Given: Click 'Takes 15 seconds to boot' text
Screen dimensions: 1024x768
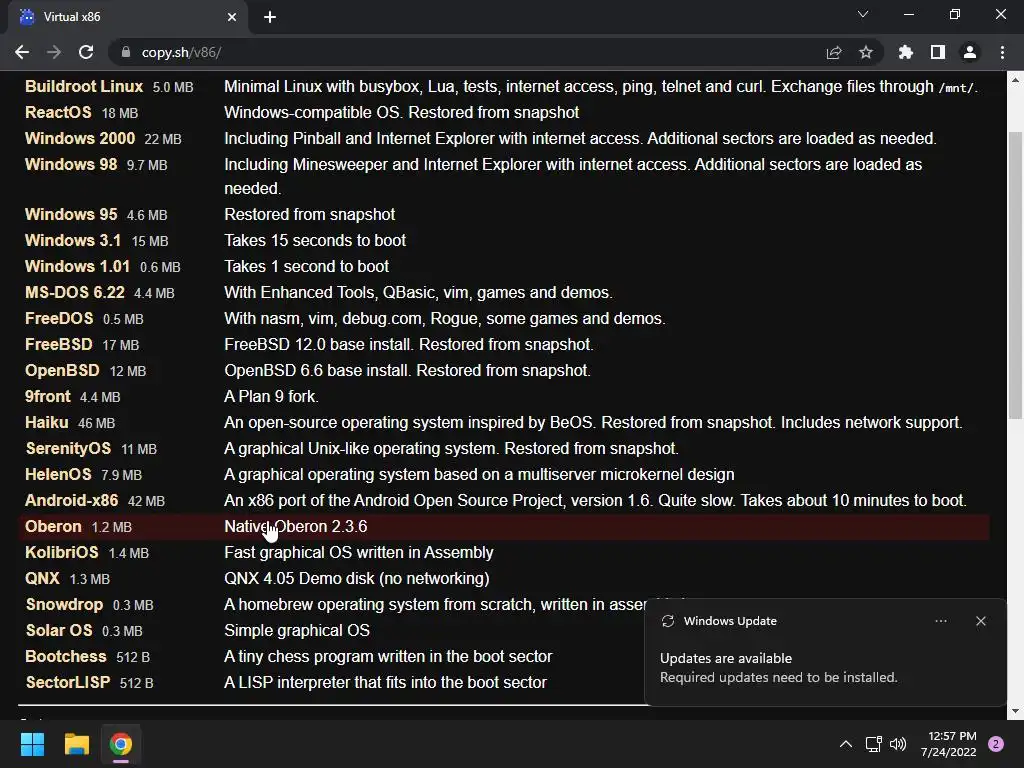Looking at the screenshot, I should click(x=315, y=240).
